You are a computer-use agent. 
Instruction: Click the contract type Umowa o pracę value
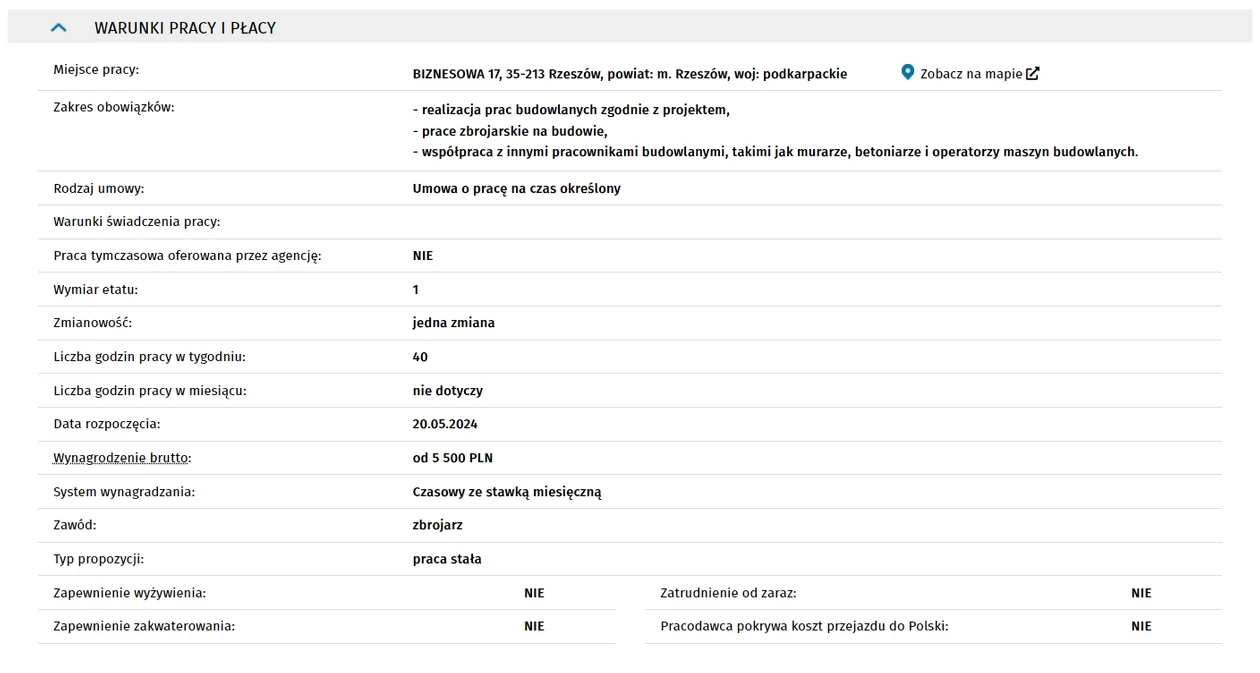pos(516,188)
